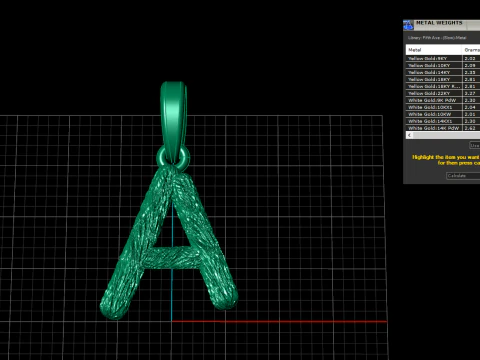Select the White Gold:14KX1 row
Image resolution: width=480 pixels, height=360 pixels.
443,121
